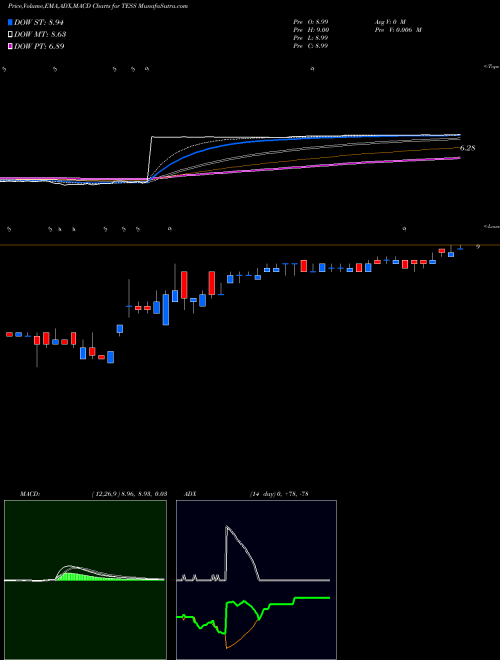Viewport: 500px width, 660px height.
Task: Click the 'Pre H: 9.09' value
Action: [311, 30]
